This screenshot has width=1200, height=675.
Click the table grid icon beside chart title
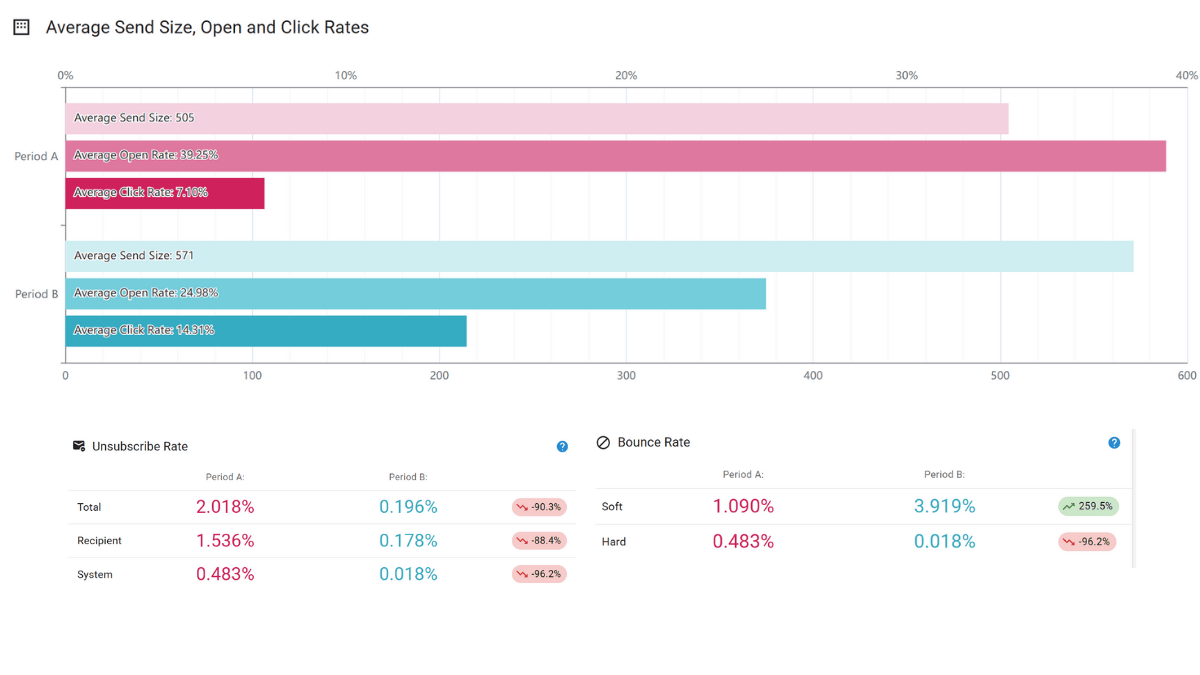tap(21, 28)
